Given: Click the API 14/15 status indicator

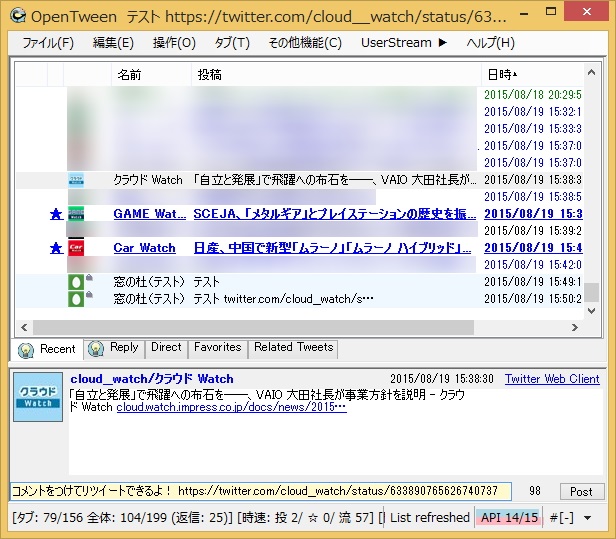Looking at the screenshot, I should click(509, 517).
